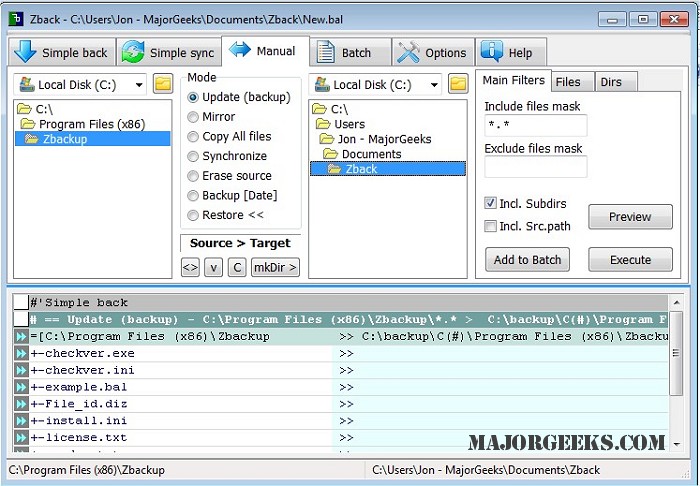Click log list scroll up arrow
The image size is (700, 486).
(676, 303)
